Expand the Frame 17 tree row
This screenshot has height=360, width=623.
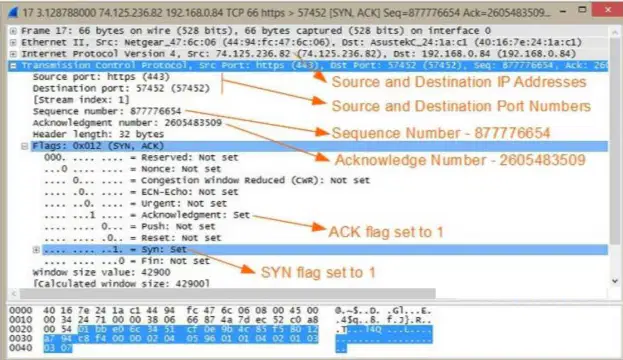[x=13, y=31]
